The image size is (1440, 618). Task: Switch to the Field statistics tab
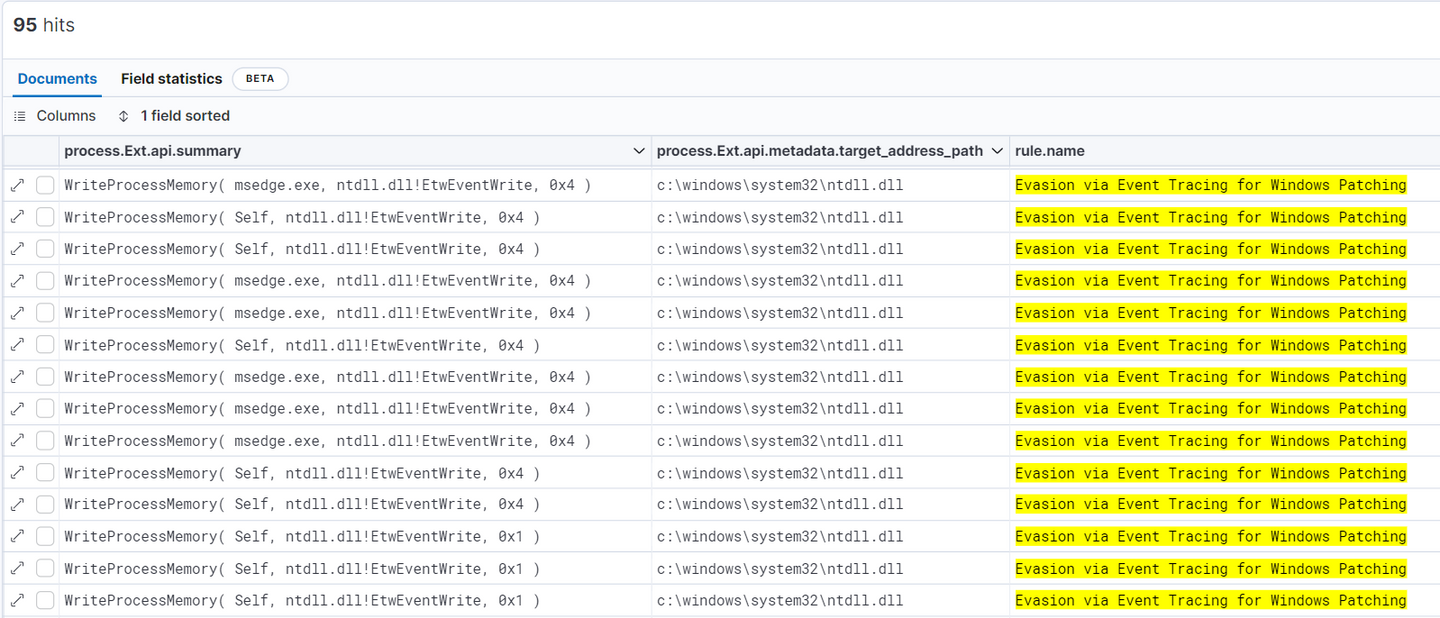(171, 78)
